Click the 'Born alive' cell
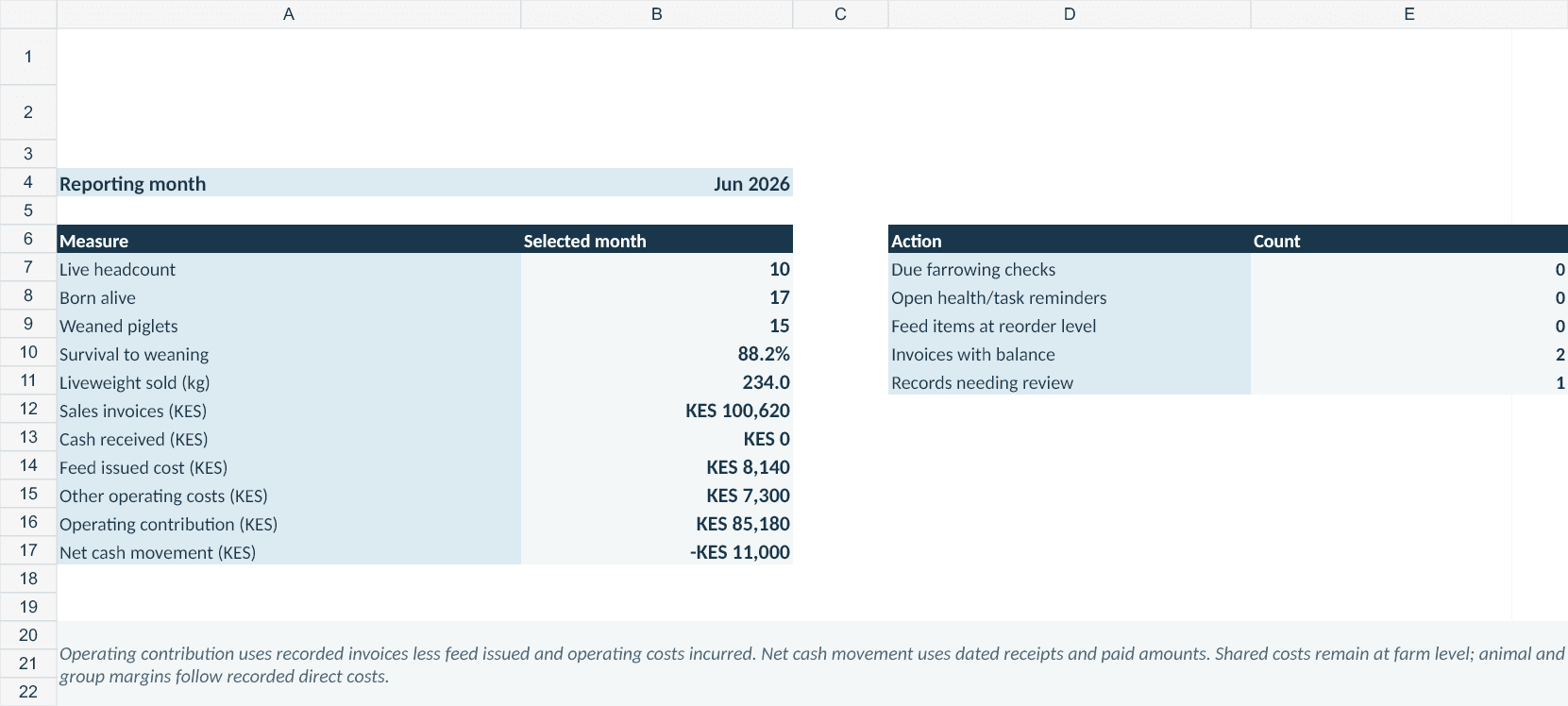This screenshot has height=706, width=1568. [289, 295]
